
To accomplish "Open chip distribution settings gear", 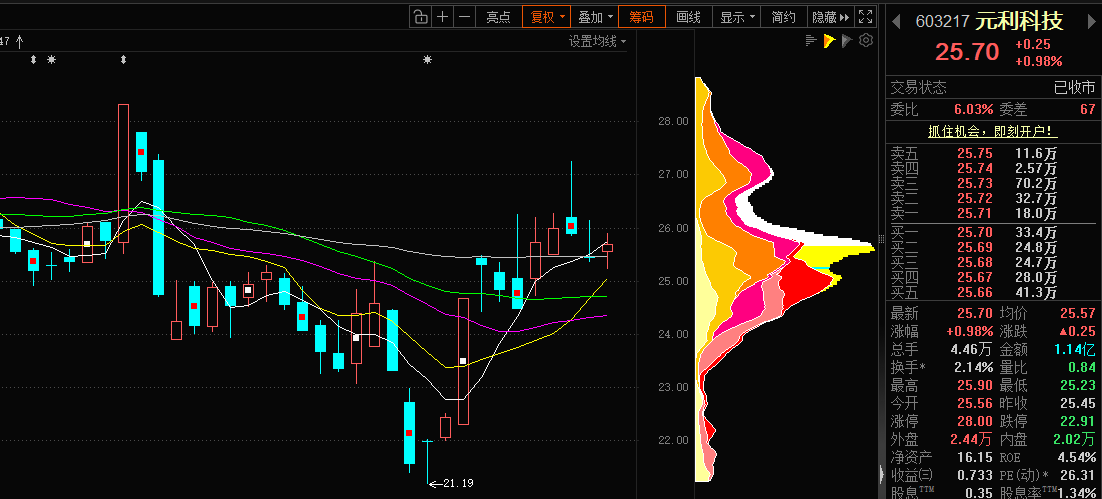I will coord(866,41).
